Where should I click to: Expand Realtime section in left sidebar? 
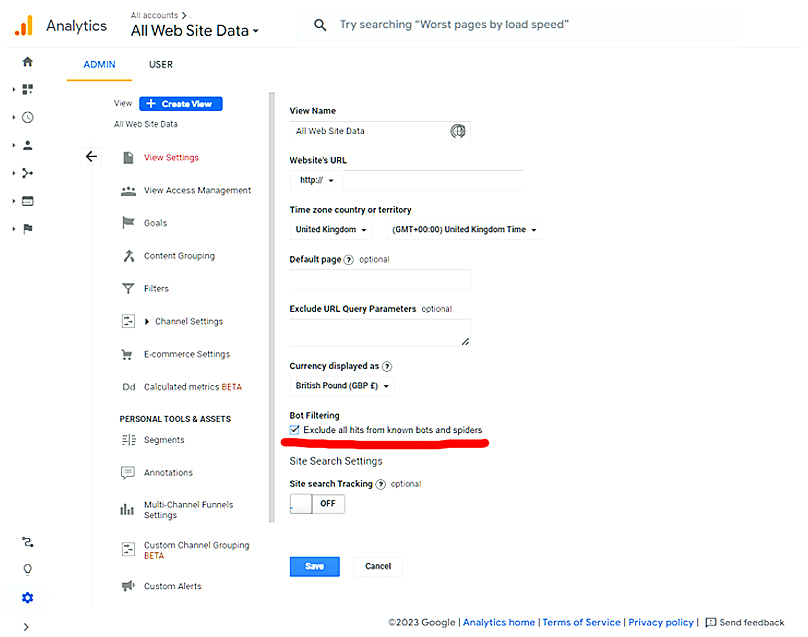pyautogui.click(x=14, y=118)
